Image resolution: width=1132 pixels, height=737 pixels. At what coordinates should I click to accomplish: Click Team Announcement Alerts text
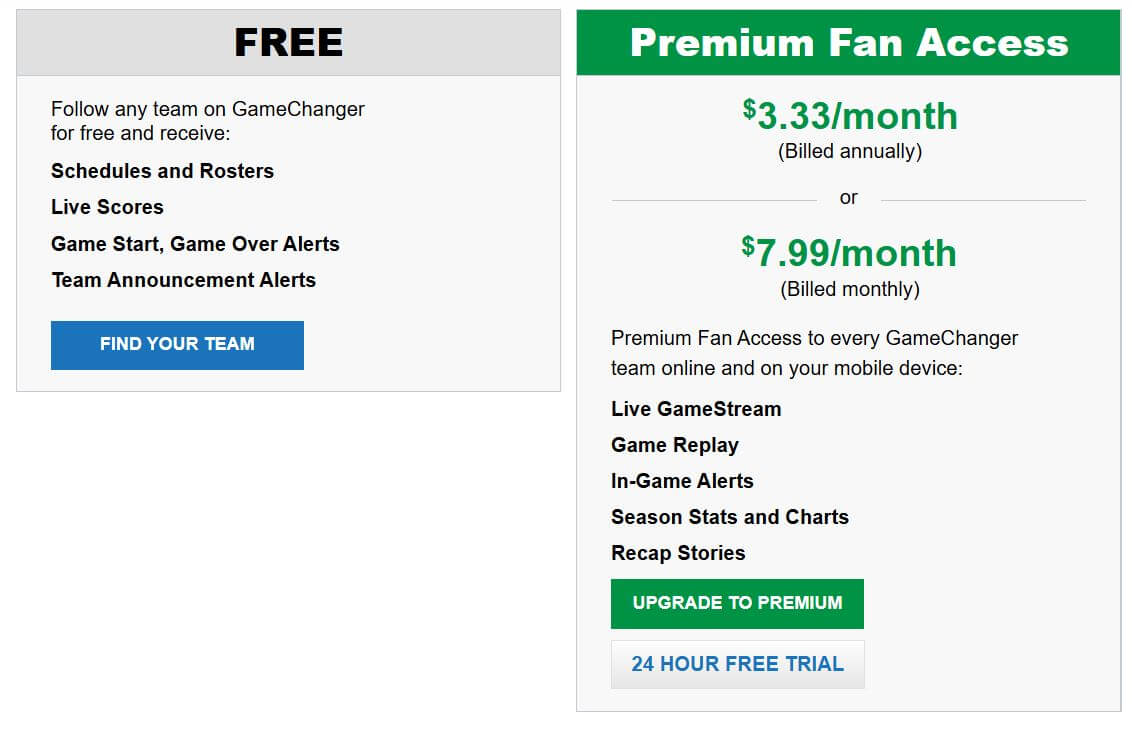click(x=183, y=280)
